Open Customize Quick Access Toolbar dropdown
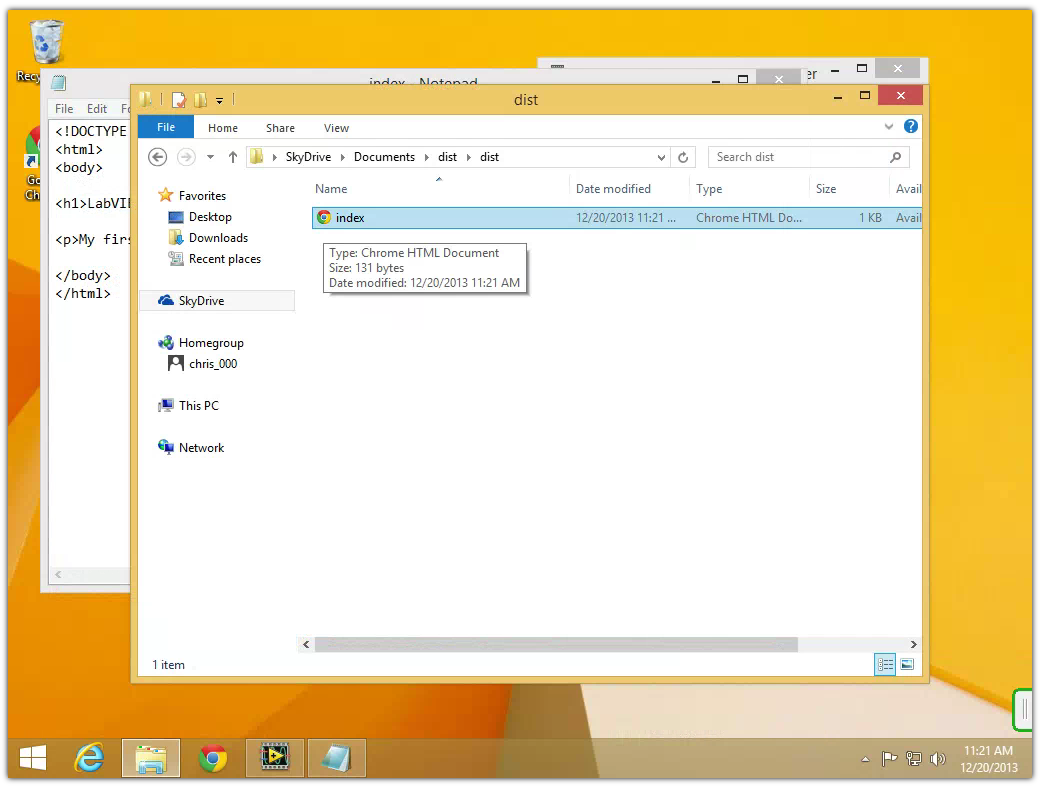The image size is (1042, 787). click(x=219, y=100)
